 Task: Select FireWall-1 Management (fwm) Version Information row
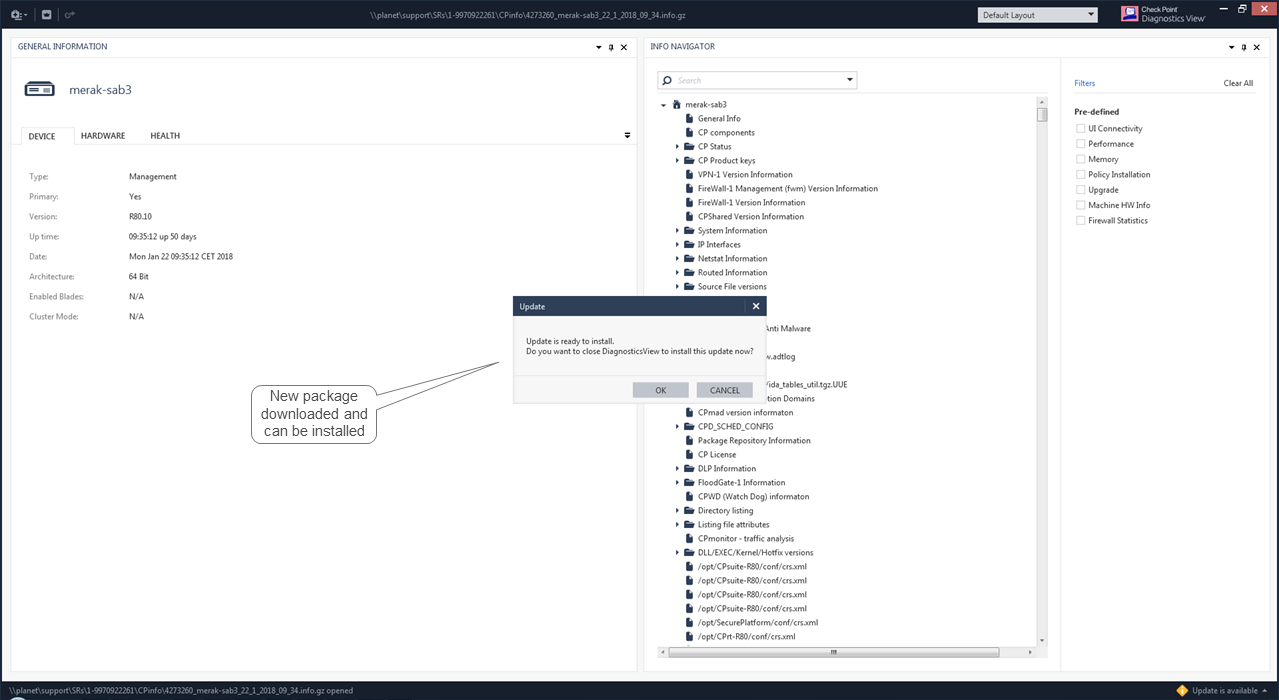click(x=787, y=188)
